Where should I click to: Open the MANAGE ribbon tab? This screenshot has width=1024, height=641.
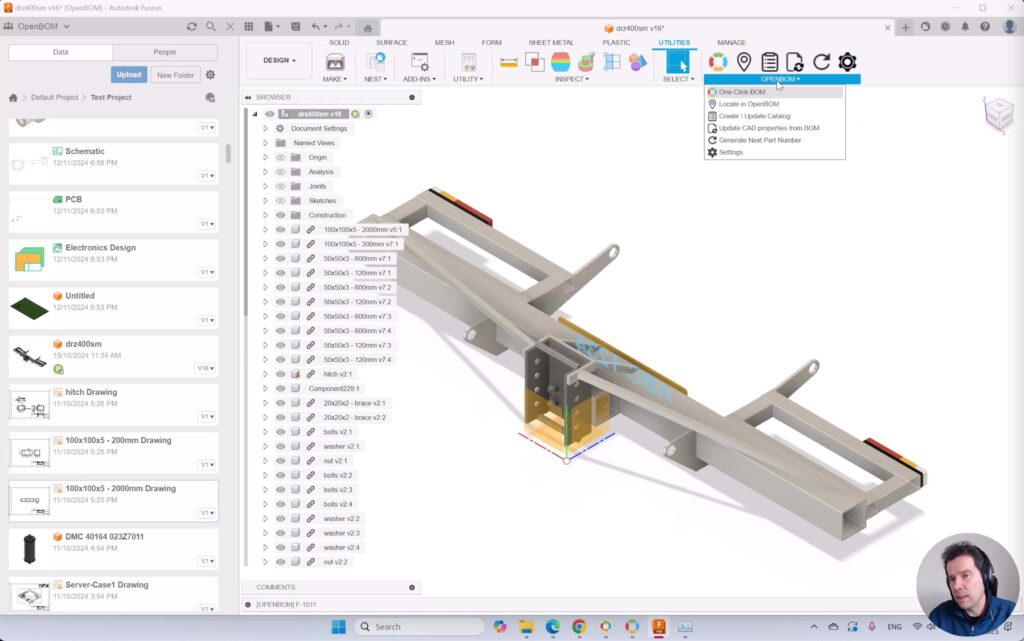pos(731,42)
